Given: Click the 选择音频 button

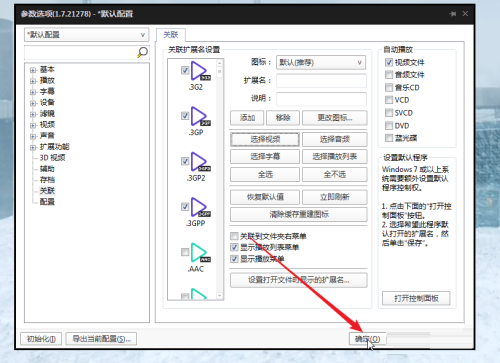Looking at the screenshot, I should [335, 139].
